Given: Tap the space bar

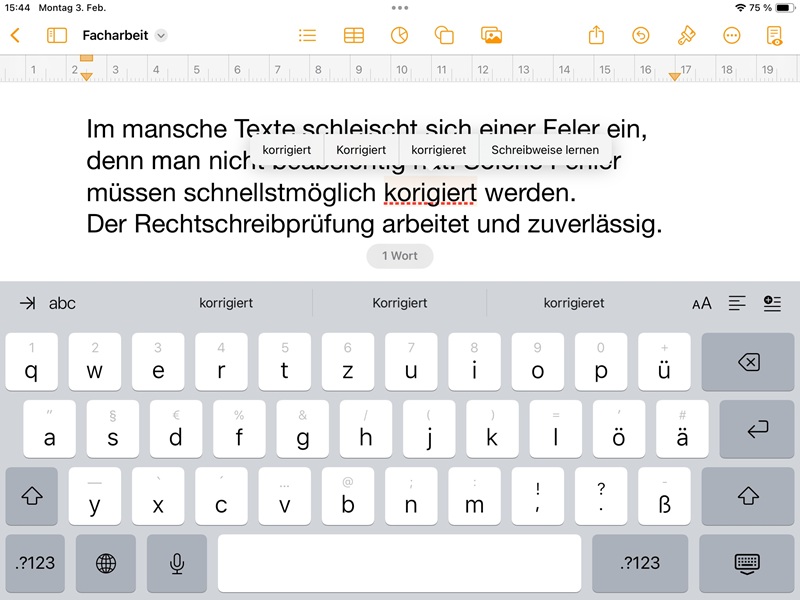Looking at the screenshot, I should pyautogui.click(x=399, y=563).
